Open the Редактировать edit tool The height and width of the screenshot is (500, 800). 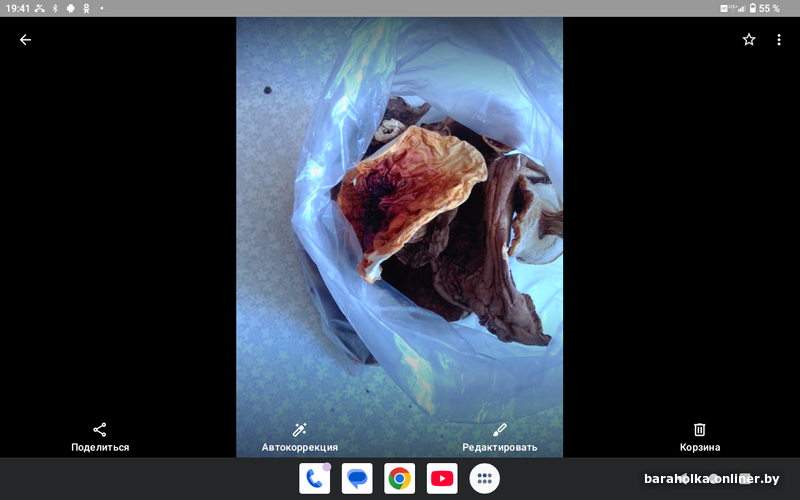499,438
